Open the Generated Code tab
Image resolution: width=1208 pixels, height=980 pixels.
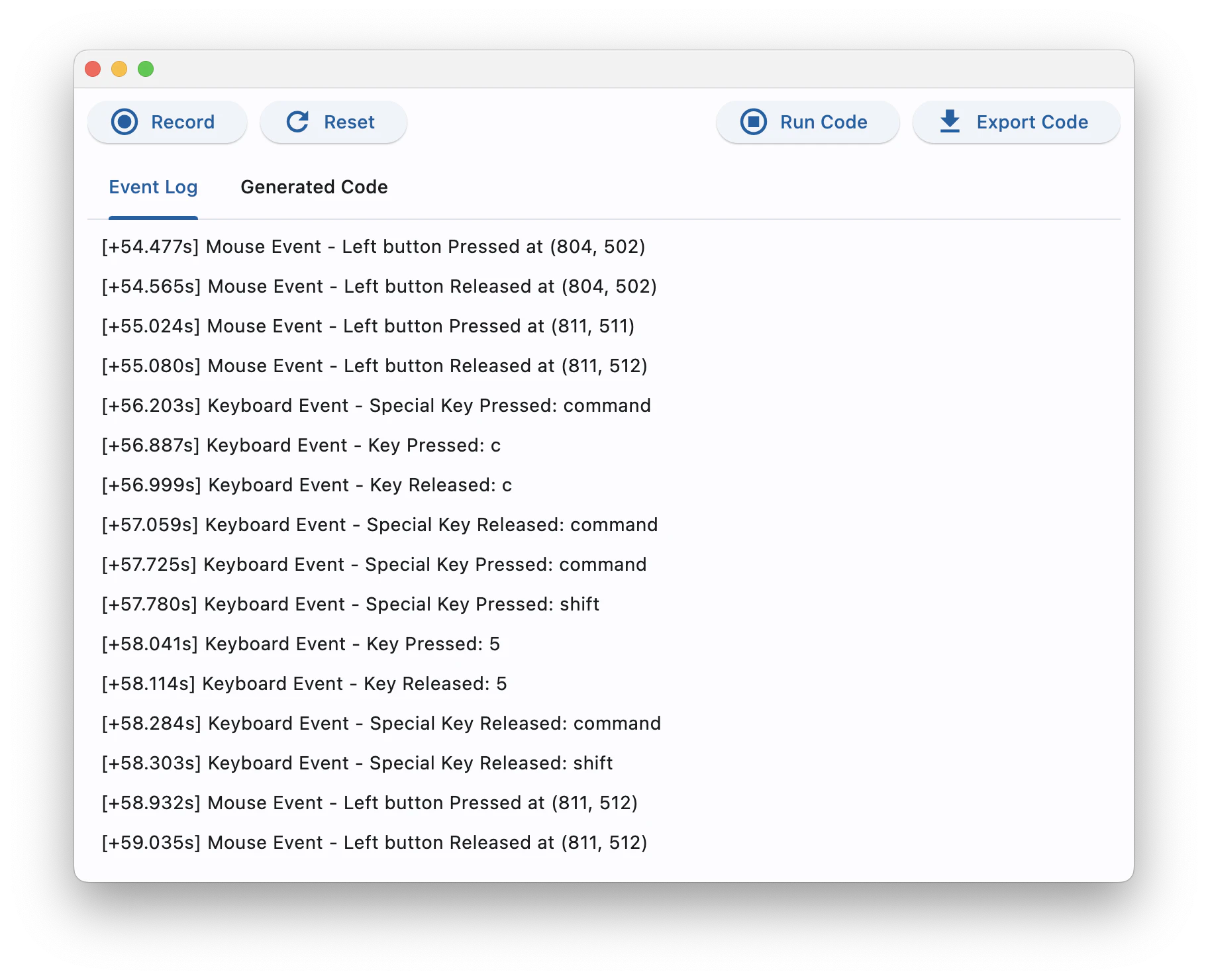314,187
